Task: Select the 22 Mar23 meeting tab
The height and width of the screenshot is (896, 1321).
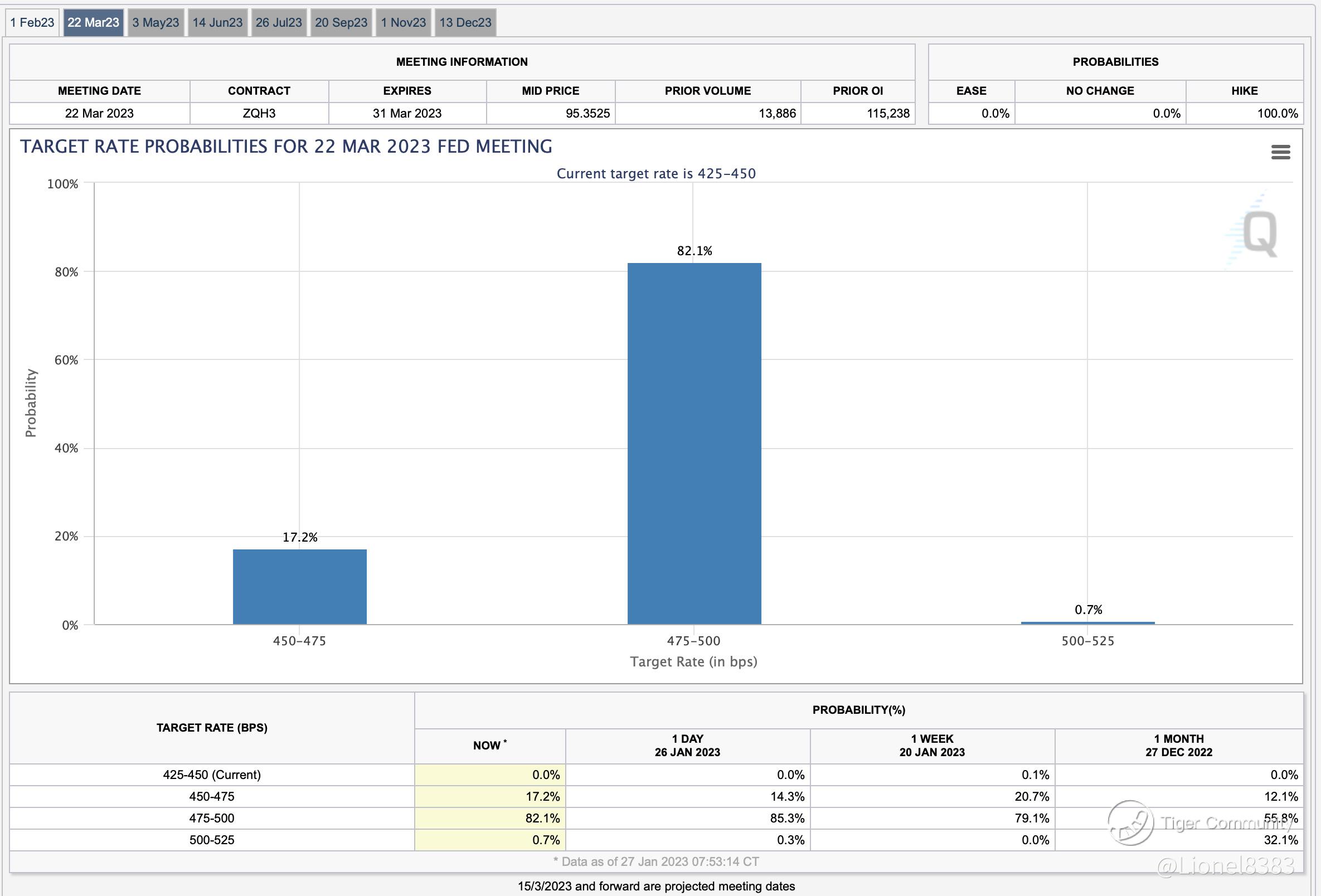Action: point(93,23)
